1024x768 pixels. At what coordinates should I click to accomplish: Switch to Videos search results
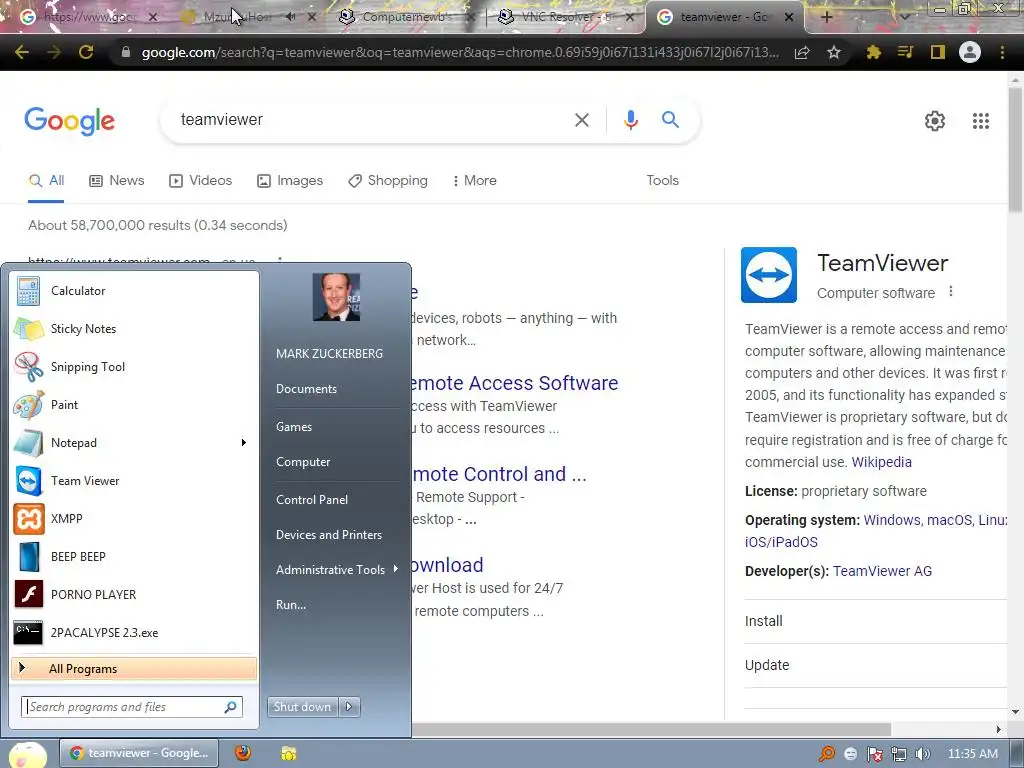click(x=200, y=181)
